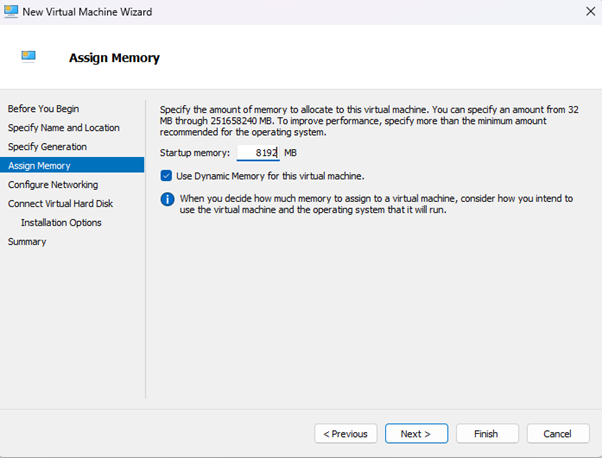The image size is (602, 458).
Task: Click the Finish button
Action: [486, 434]
